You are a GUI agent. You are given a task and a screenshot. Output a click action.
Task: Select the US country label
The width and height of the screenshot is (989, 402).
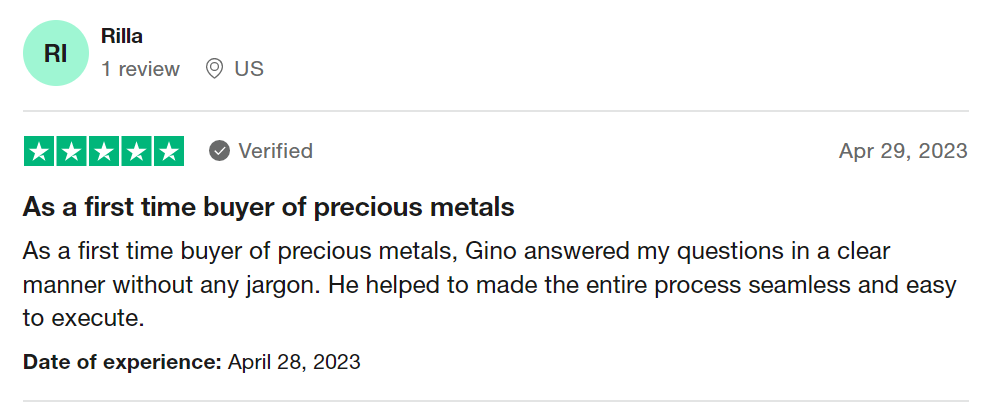tap(249, 69)
